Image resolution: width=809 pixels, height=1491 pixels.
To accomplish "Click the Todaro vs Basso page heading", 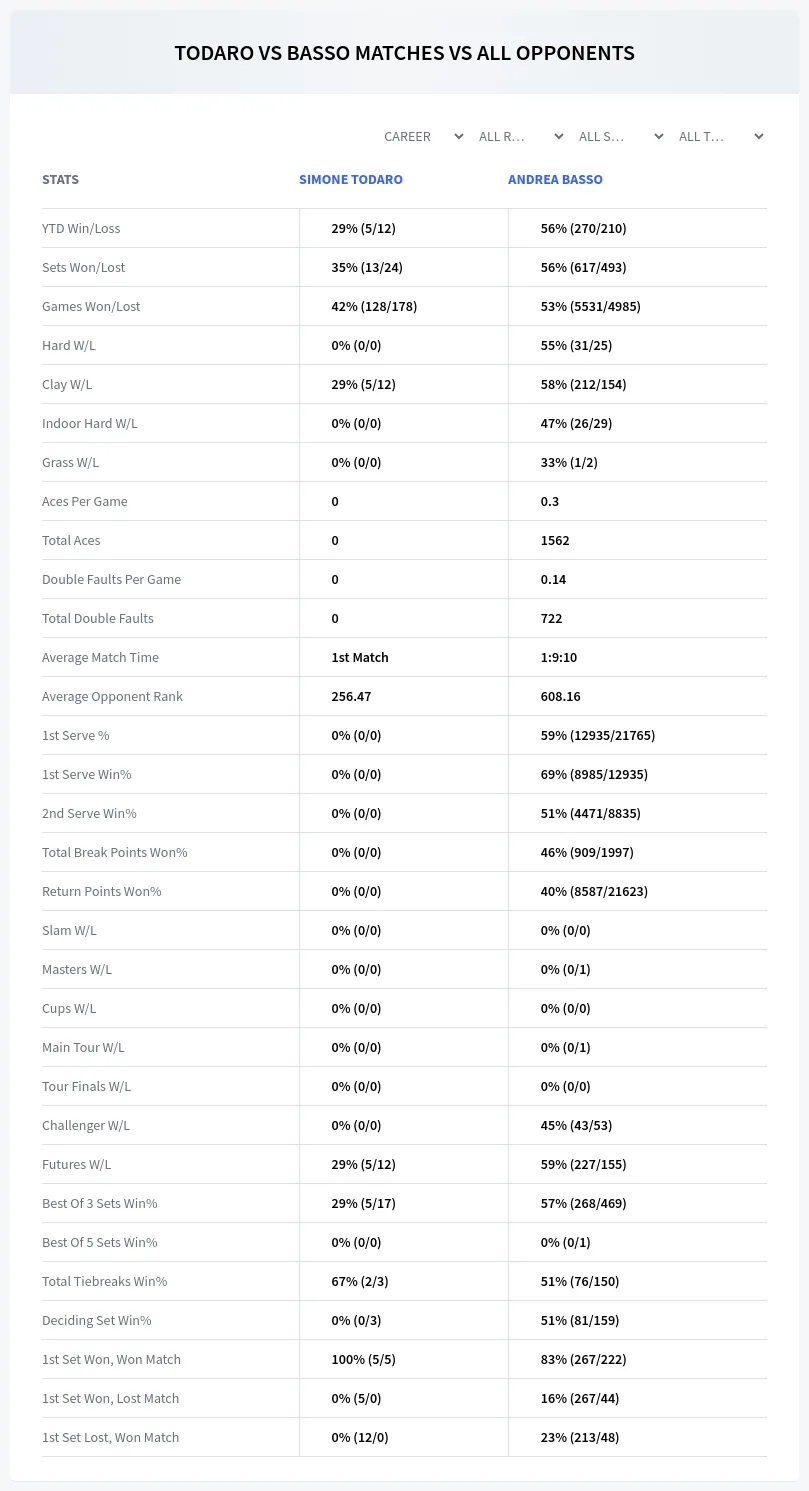I will 404,53.
